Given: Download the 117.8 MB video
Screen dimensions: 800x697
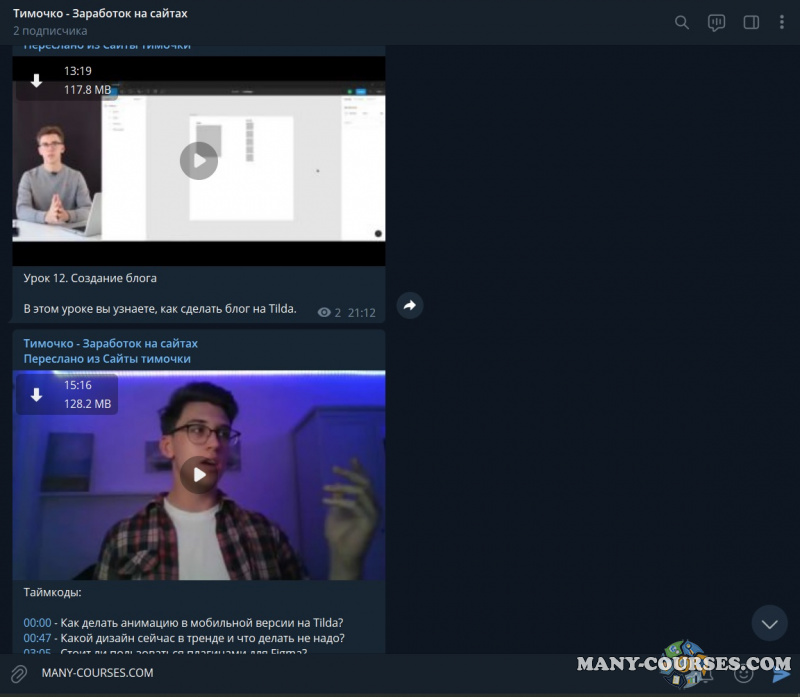Looking at the screenshot, I should [37, 81].
